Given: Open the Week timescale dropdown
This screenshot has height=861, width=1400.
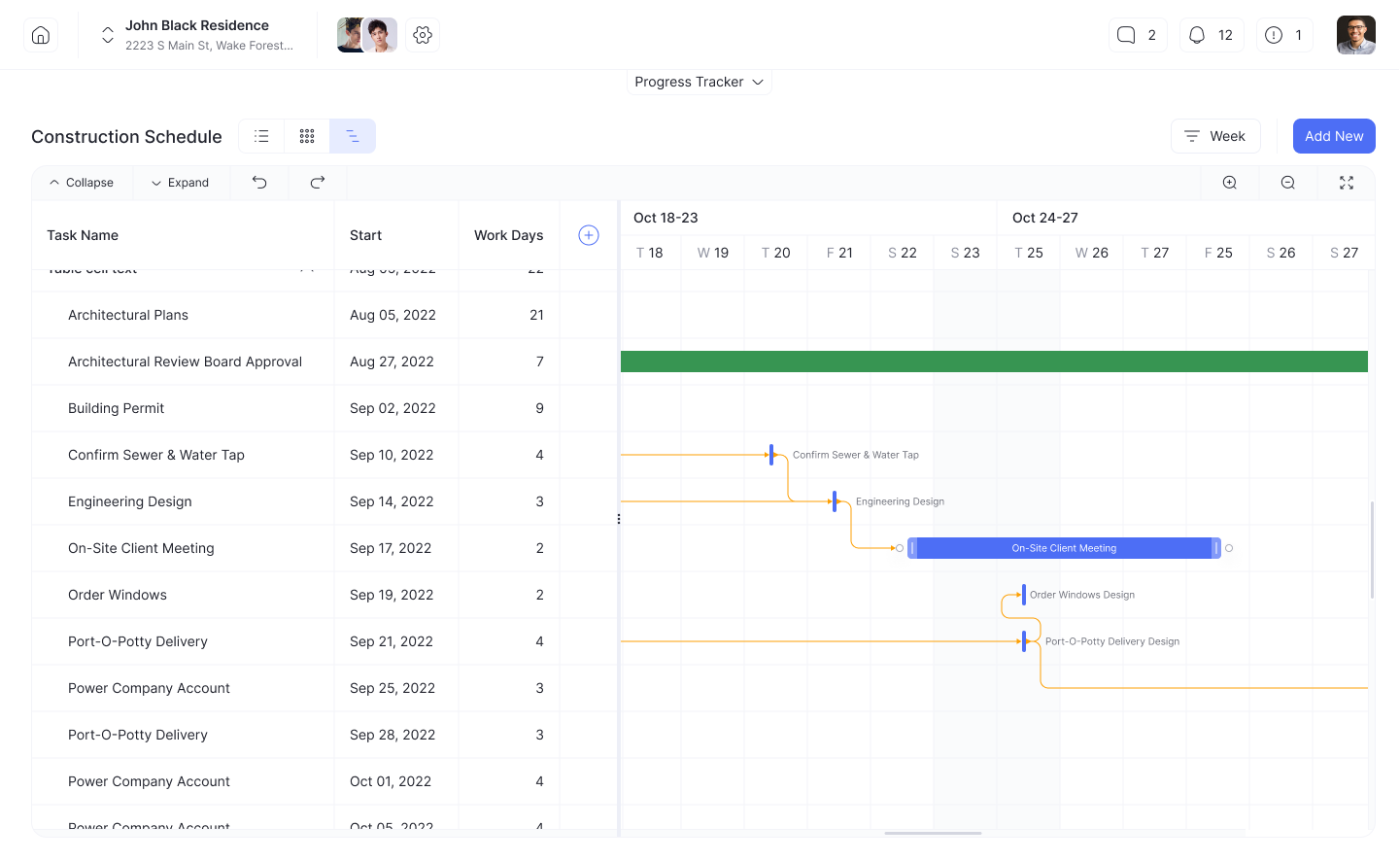Looking at the screenshot, I should tap(1215, 136).
